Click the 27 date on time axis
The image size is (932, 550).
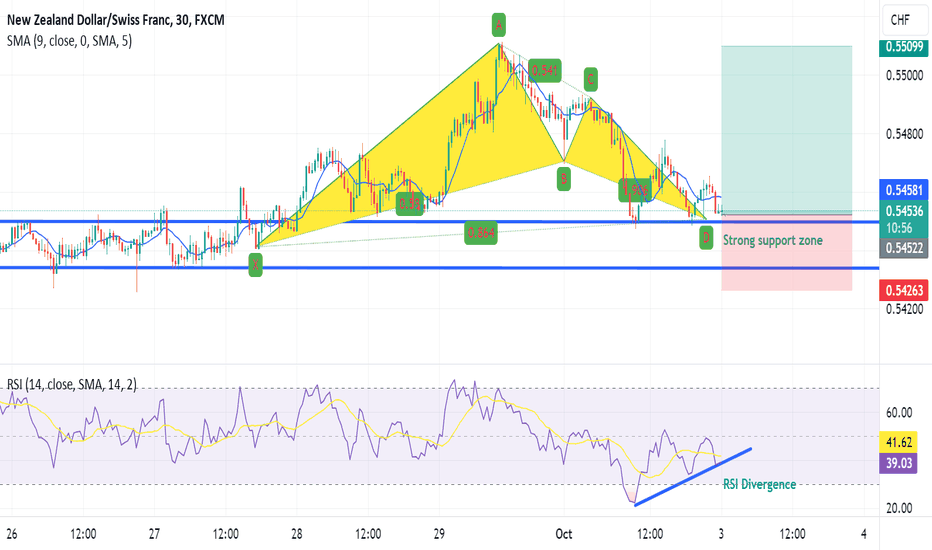(154, 534)
